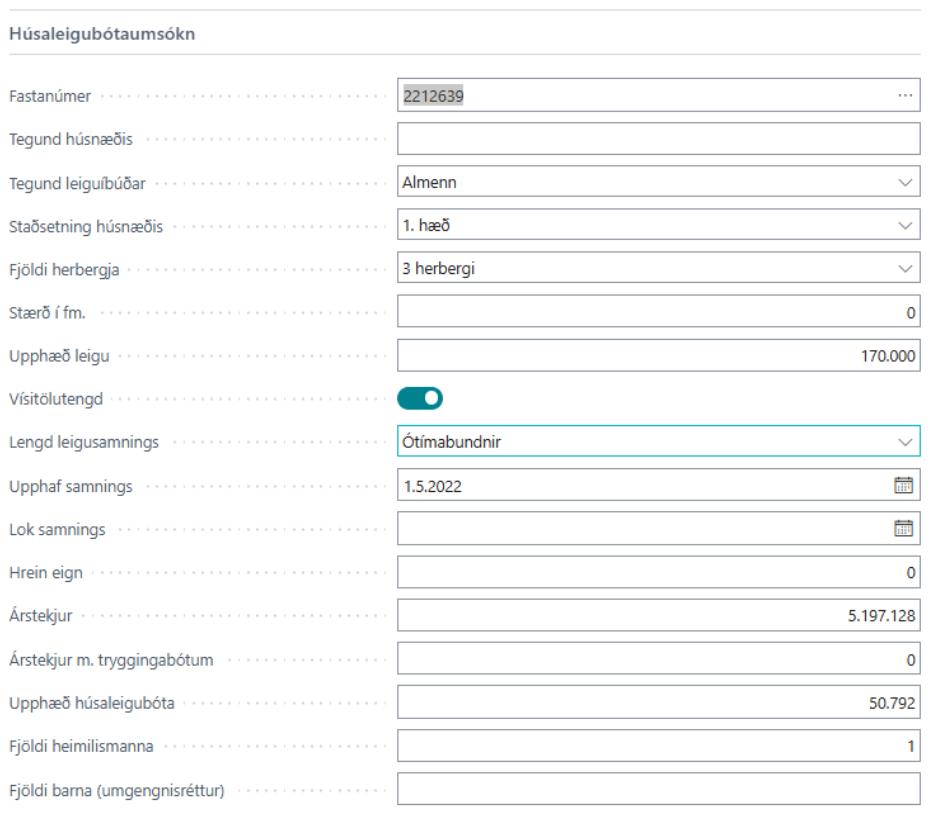Toggle the Vísitölutengd switch off
Viewport: 933px width, 817px height.
coord(420,399)
